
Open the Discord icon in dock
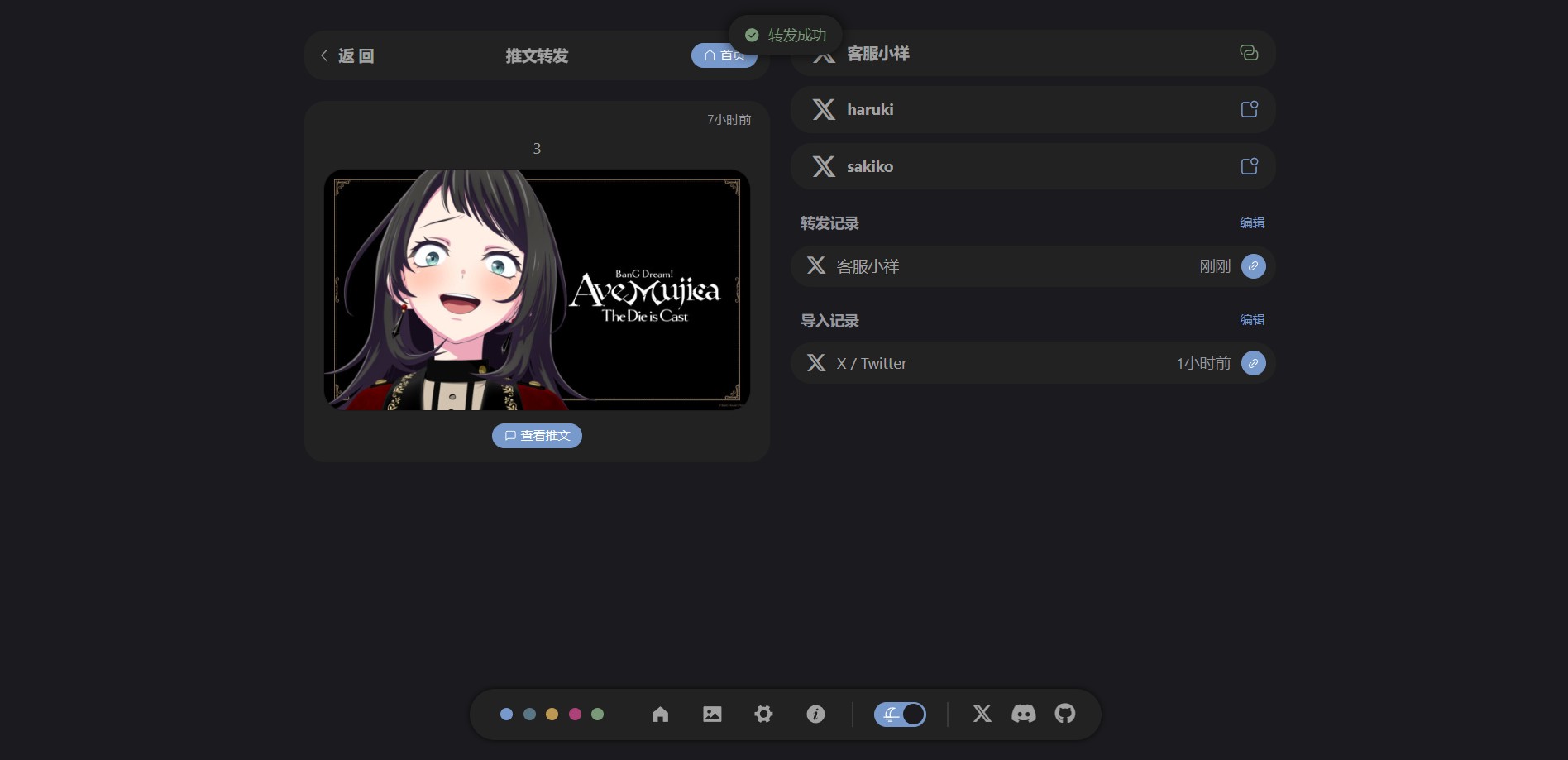pos(1023,714)
